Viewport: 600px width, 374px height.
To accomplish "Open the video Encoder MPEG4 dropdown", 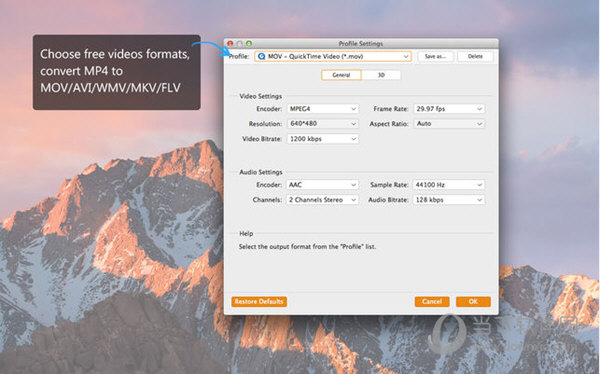I will [x=323, y=109].
